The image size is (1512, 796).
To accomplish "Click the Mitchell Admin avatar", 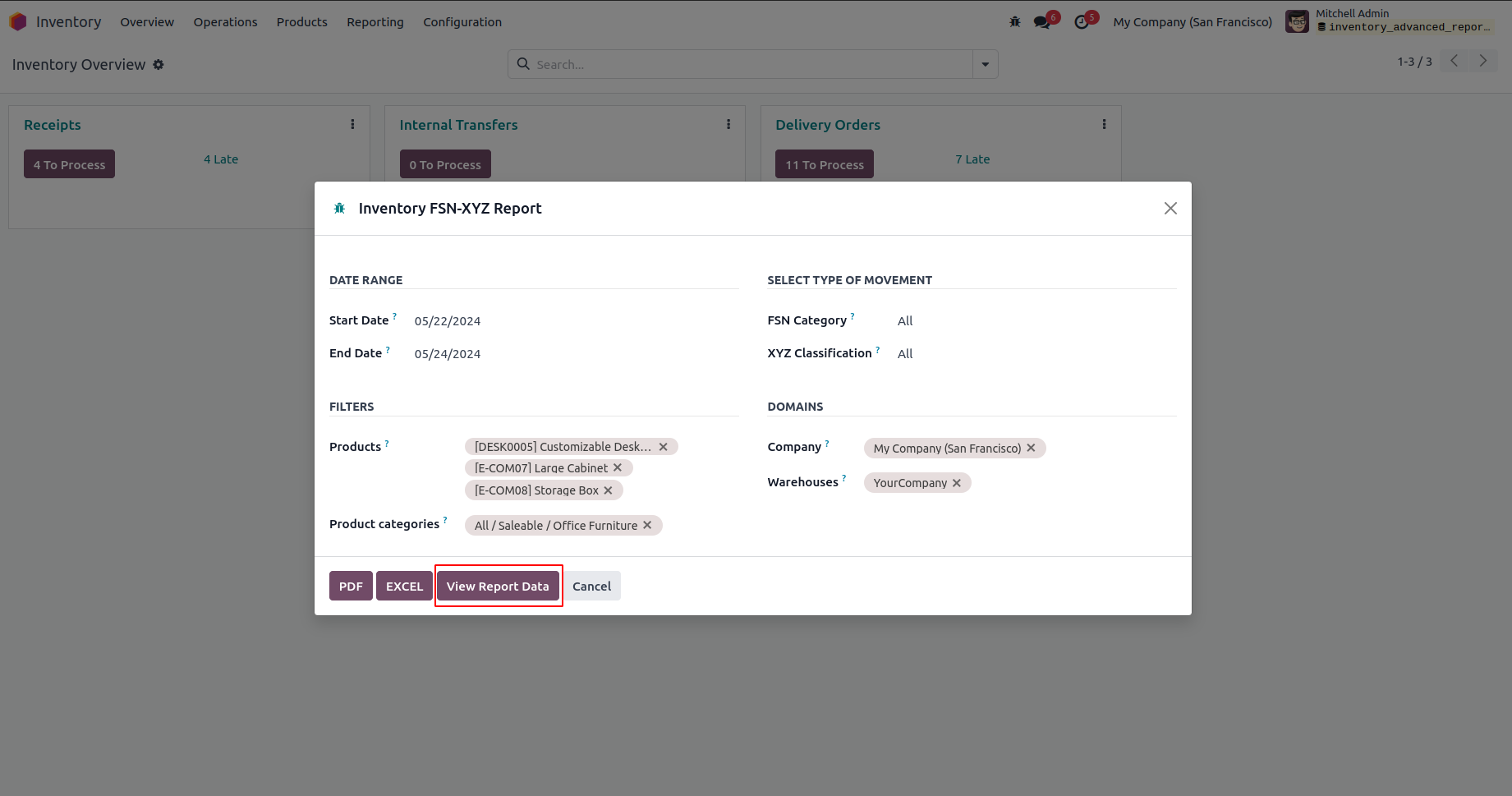I will click(x=1298, y=21).
